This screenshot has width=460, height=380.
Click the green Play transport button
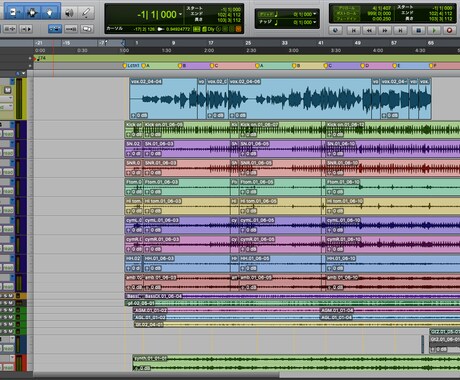point(434,30)
